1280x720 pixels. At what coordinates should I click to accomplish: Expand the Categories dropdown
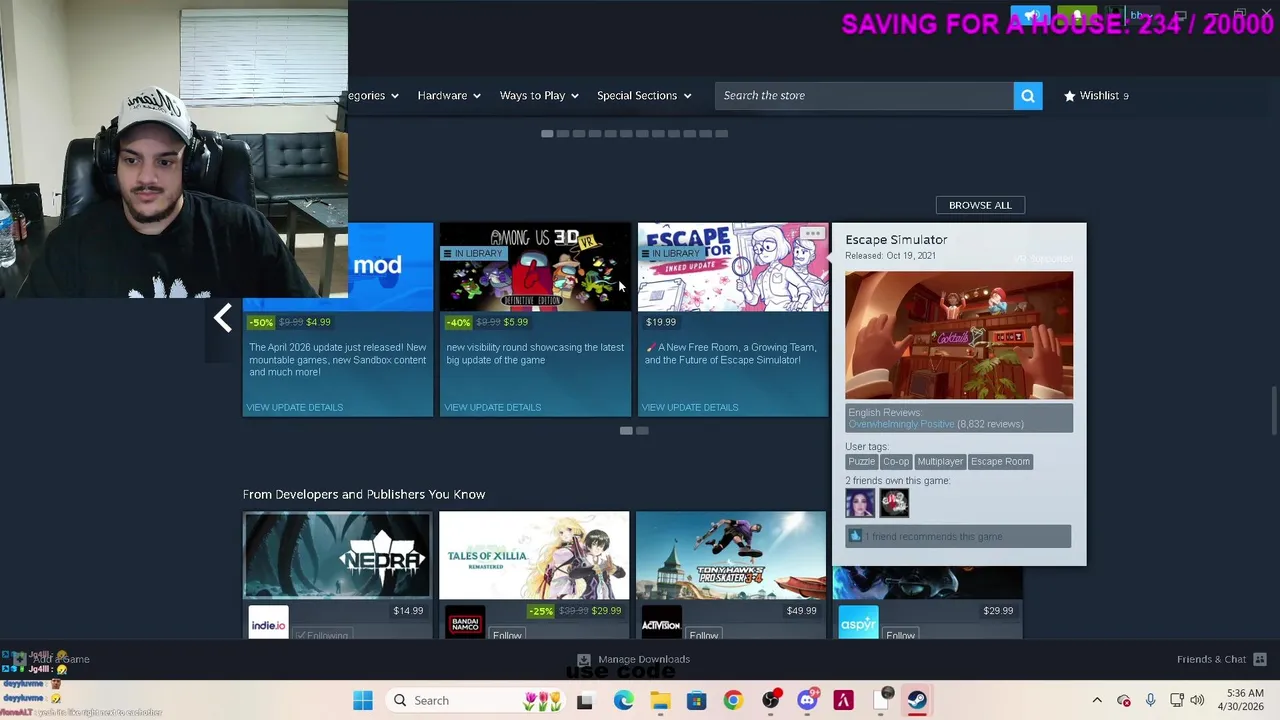pyautogui.click(x=374, y=95)
